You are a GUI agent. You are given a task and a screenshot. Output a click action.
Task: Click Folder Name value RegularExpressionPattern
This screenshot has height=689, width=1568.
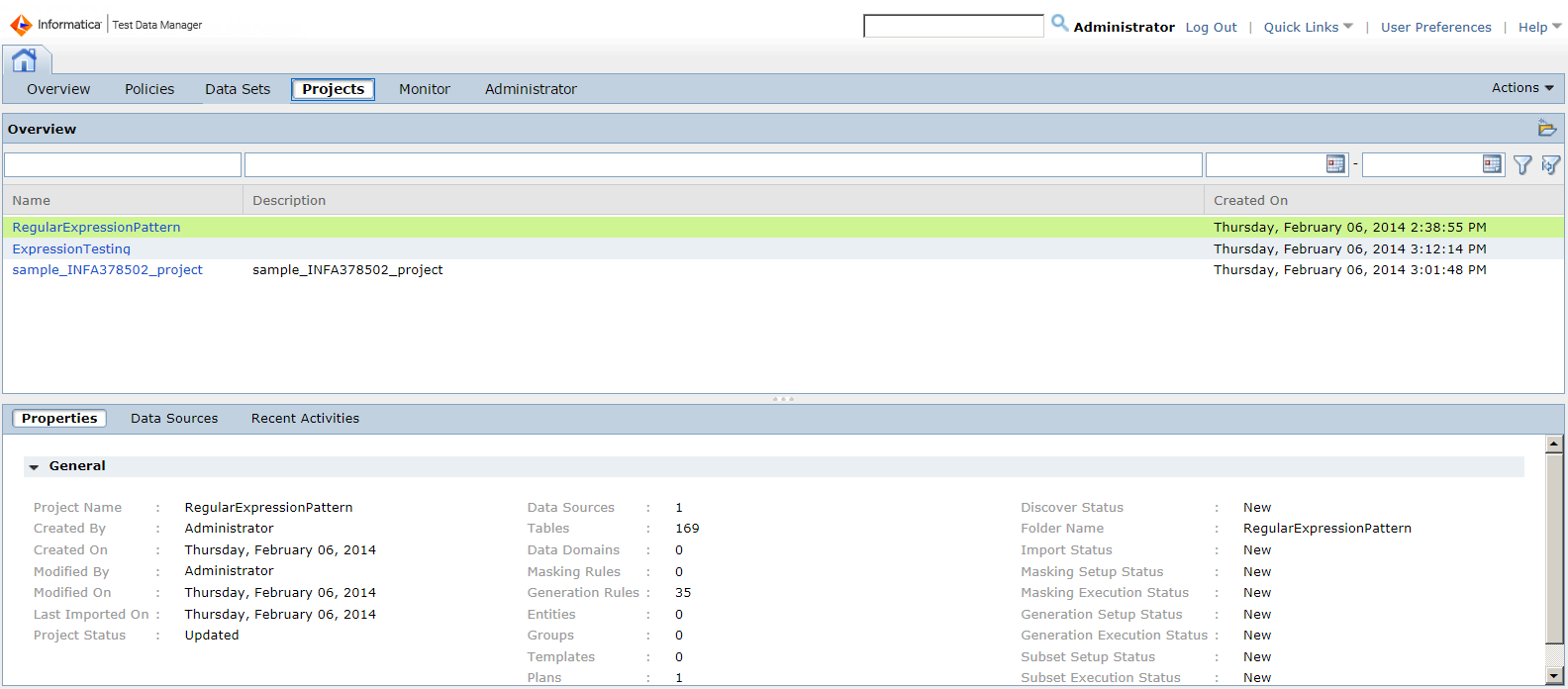pos(1327,529)
